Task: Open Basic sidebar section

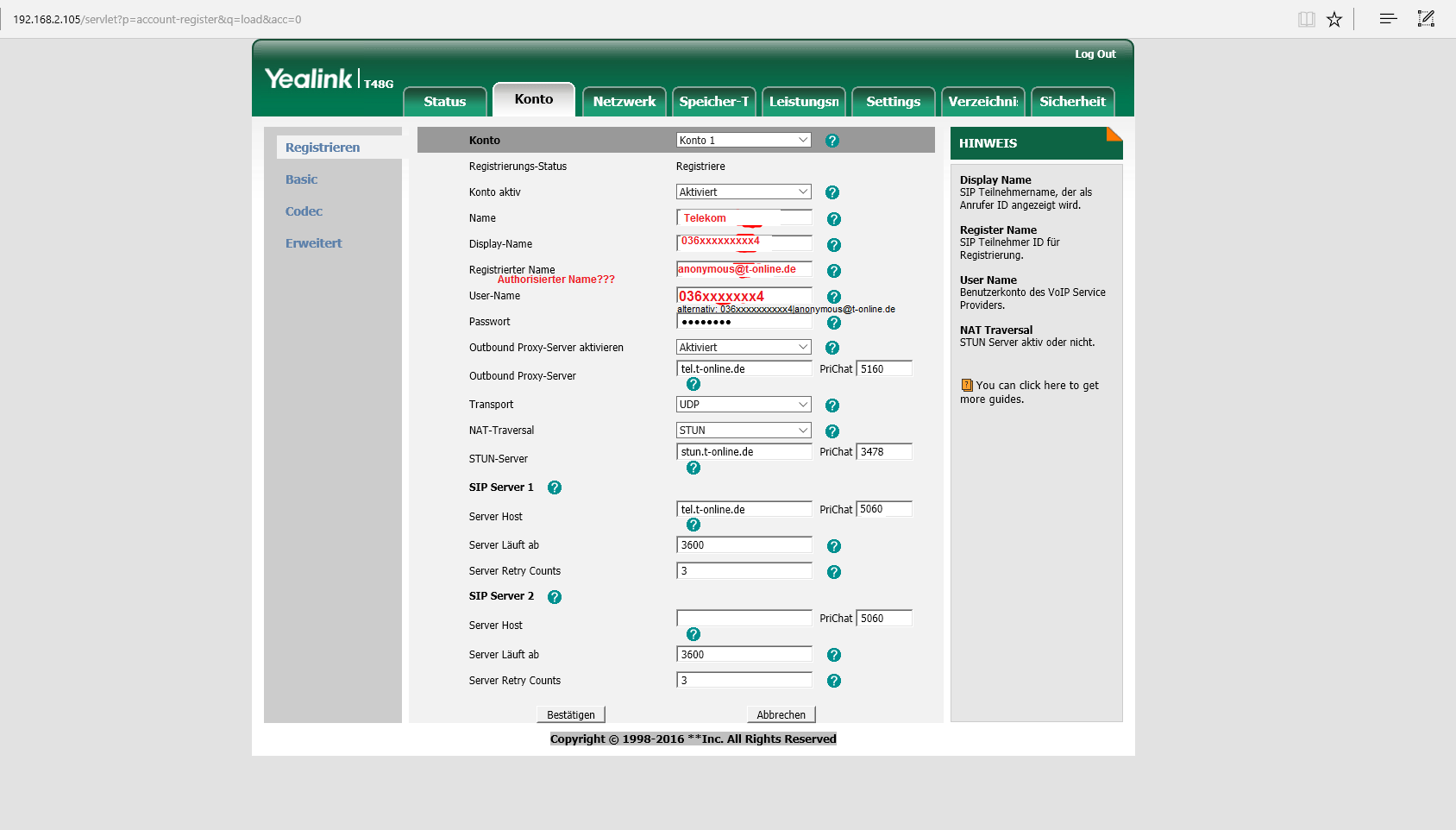Action: click(x=302, y=179)
